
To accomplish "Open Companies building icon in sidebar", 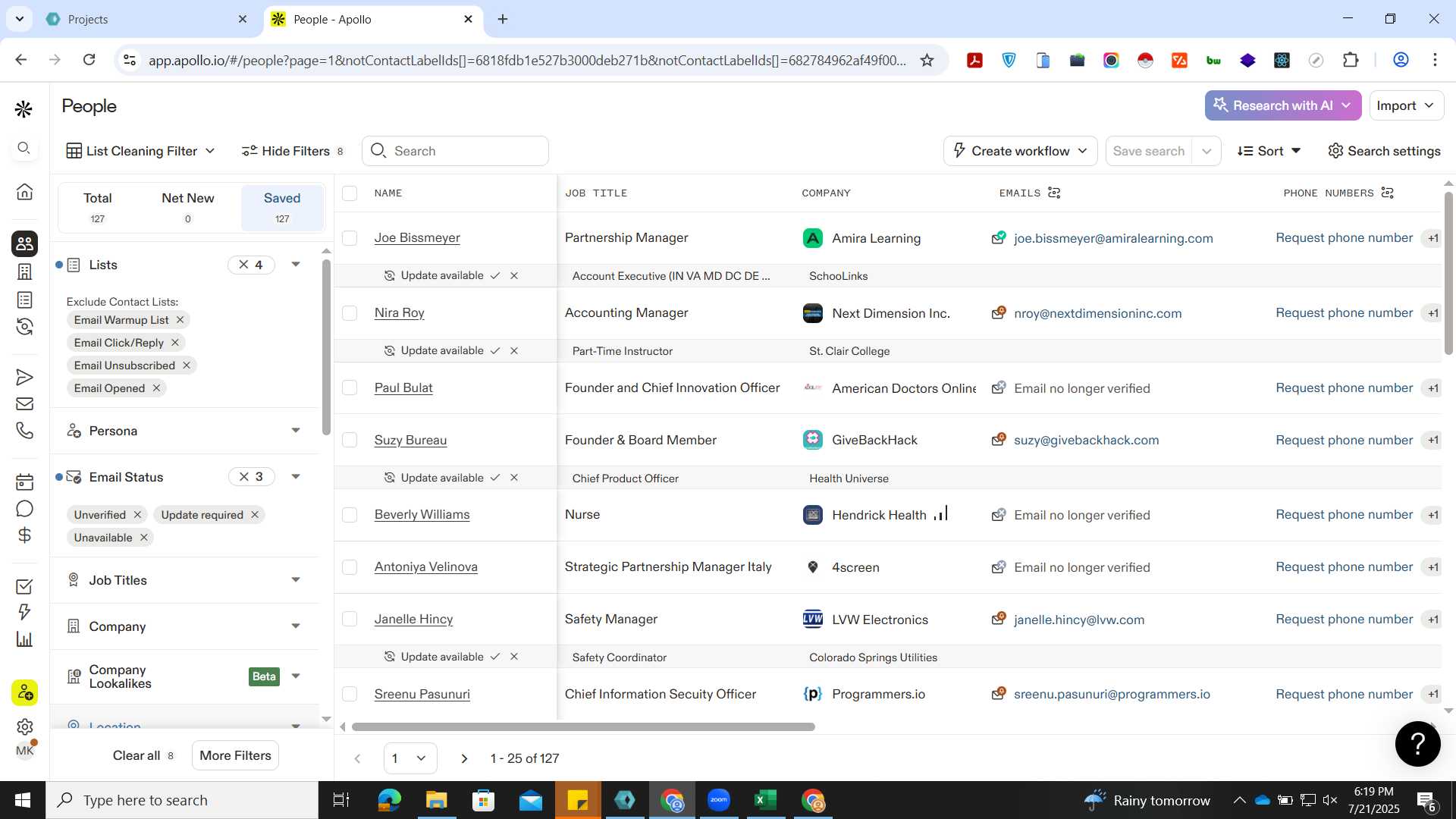I will [x=24, y=271].
